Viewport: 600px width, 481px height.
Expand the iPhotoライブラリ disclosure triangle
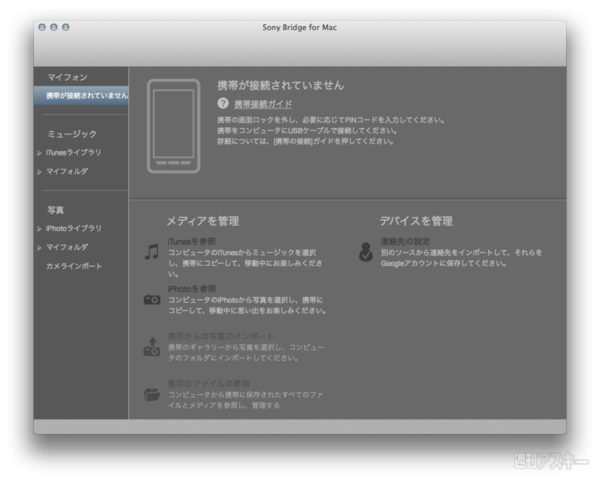tap(39, 229)
